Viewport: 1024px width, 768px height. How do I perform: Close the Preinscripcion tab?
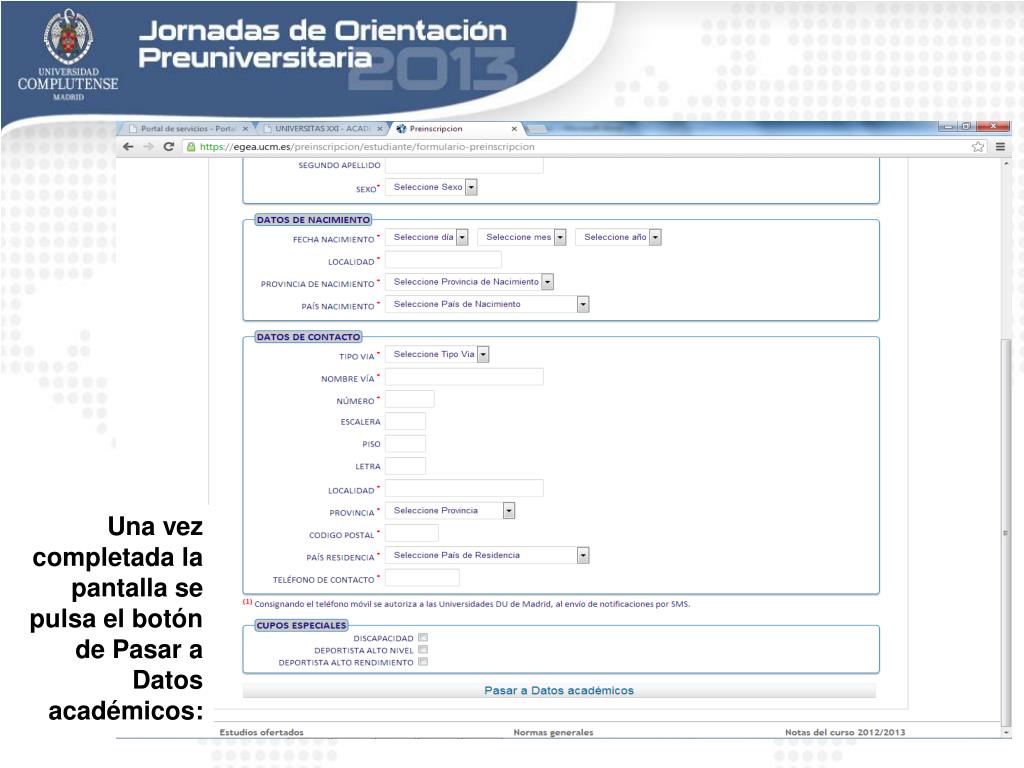click(514, 129)
